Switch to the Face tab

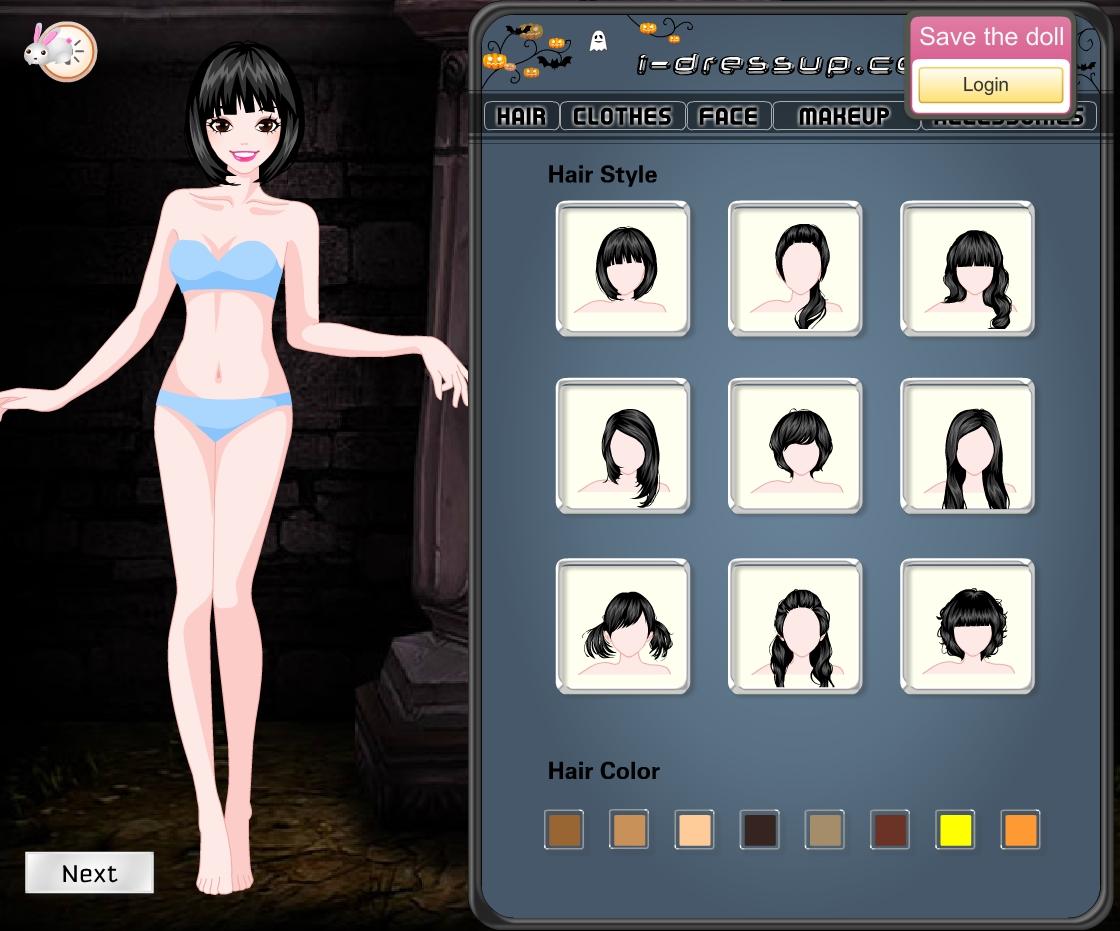728,116
